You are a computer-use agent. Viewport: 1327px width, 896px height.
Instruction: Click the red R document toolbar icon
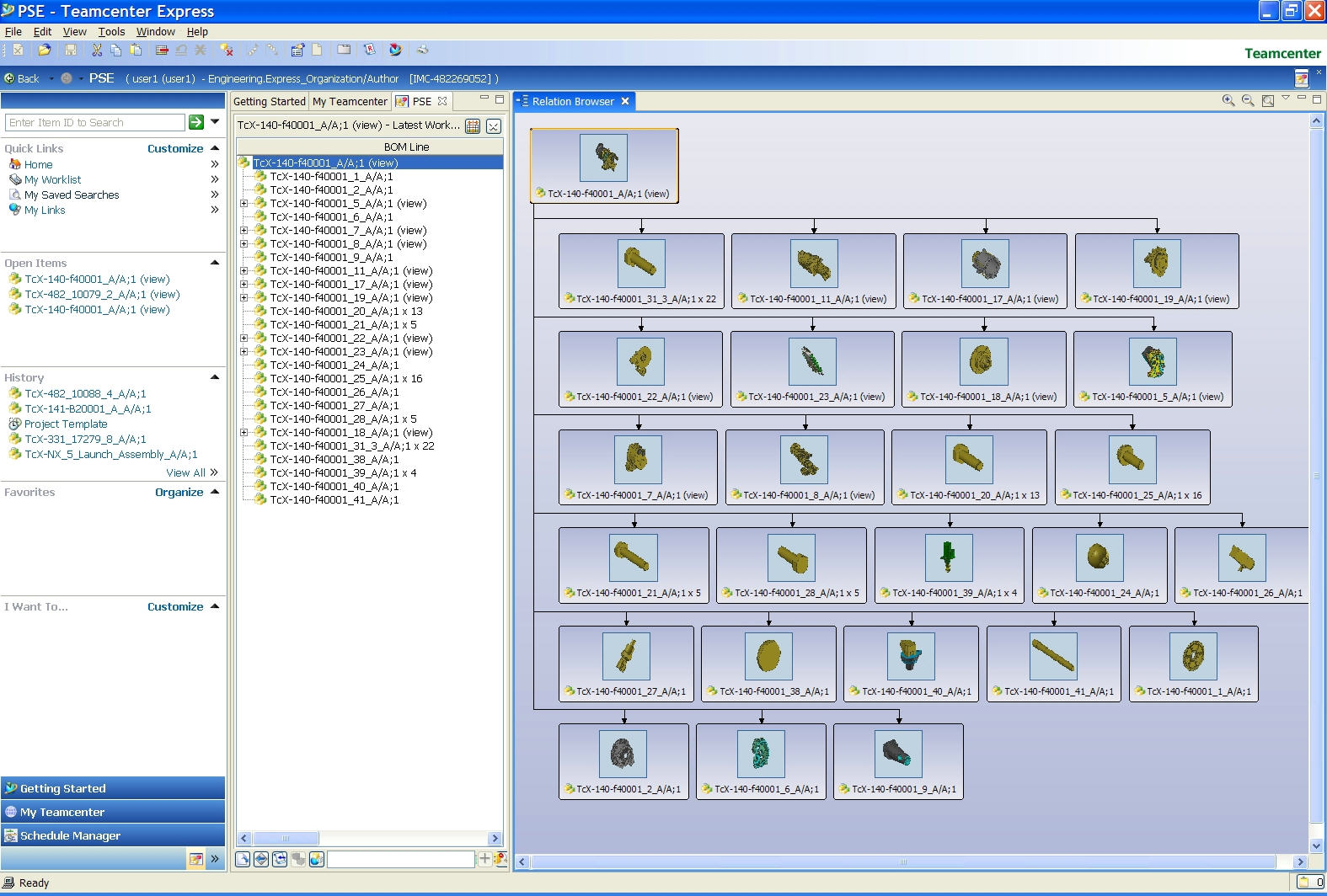point(369,51)
